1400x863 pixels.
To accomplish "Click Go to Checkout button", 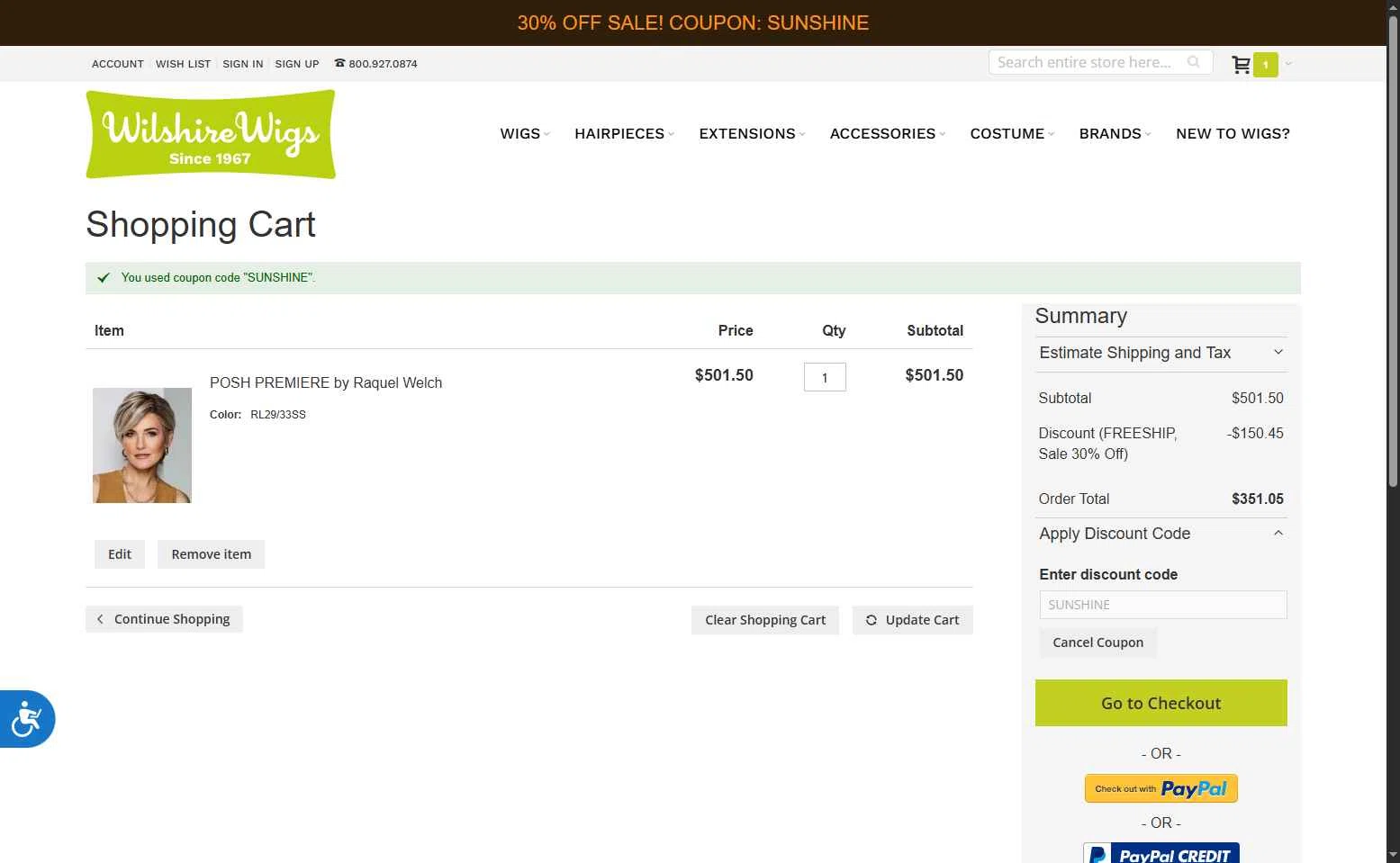I will (x=1161, y=703).
